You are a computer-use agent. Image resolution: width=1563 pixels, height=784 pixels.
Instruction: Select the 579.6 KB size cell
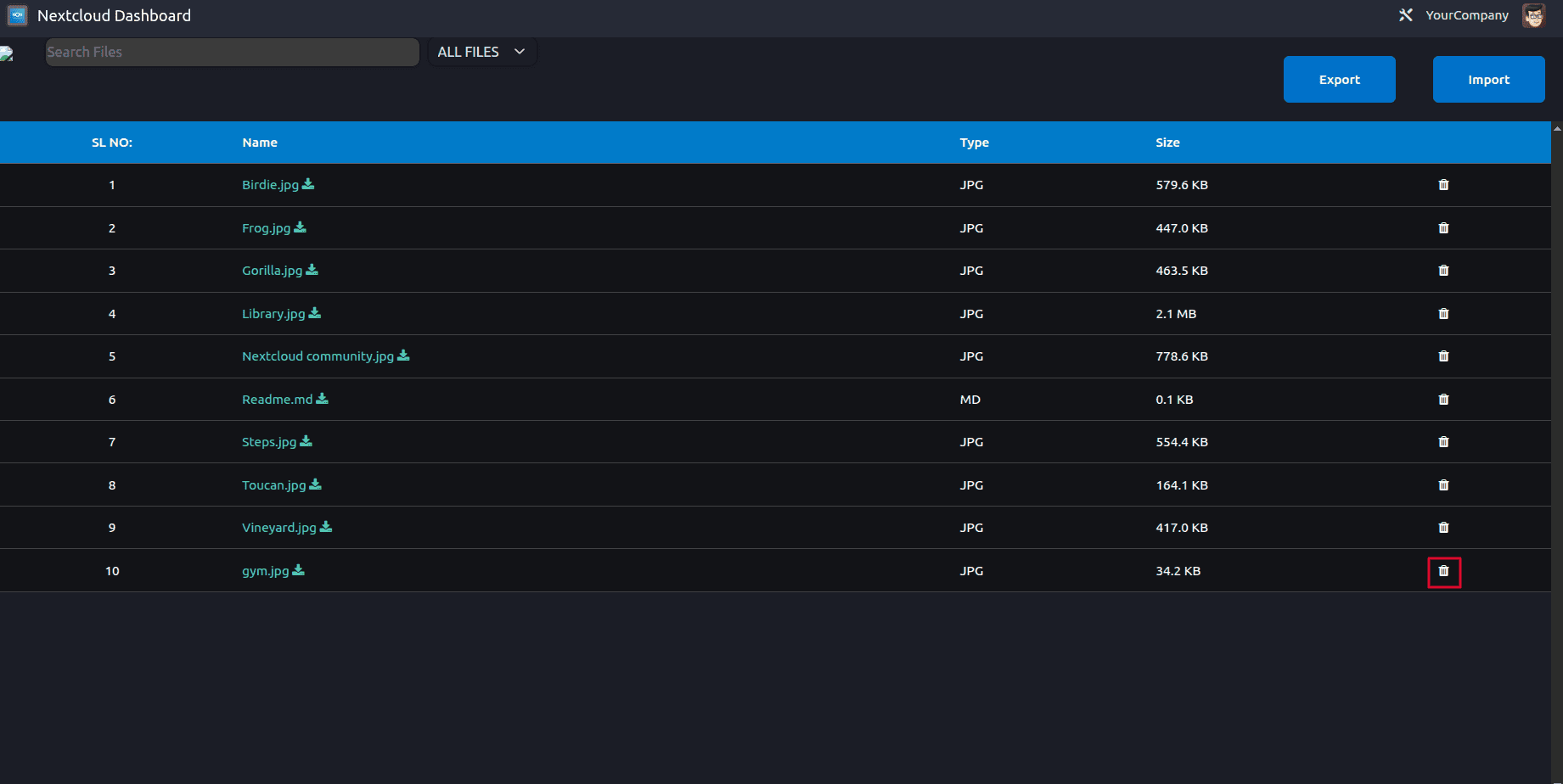(1181, 185)
